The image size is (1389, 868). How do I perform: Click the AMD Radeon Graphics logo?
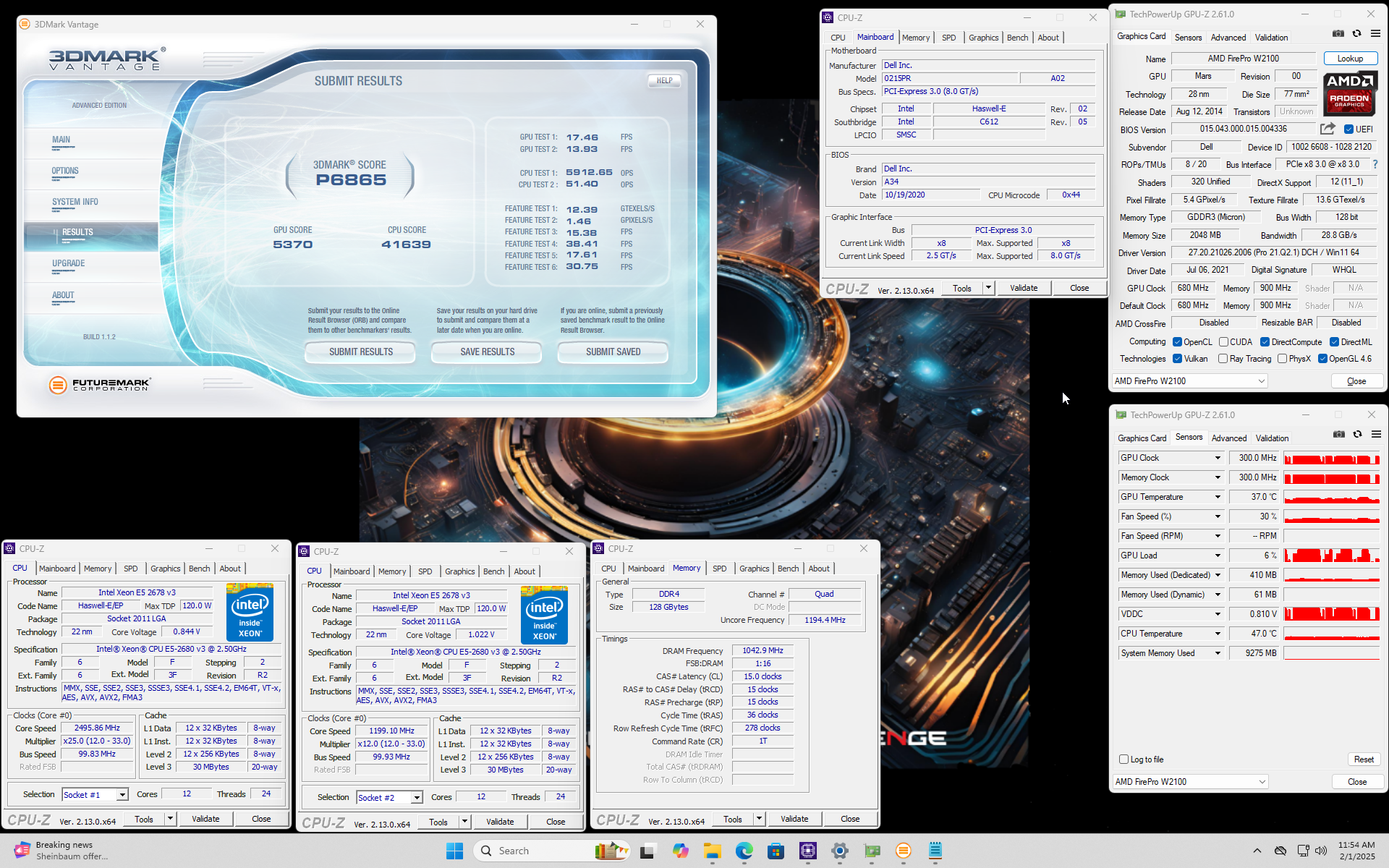coord(1349,93)
